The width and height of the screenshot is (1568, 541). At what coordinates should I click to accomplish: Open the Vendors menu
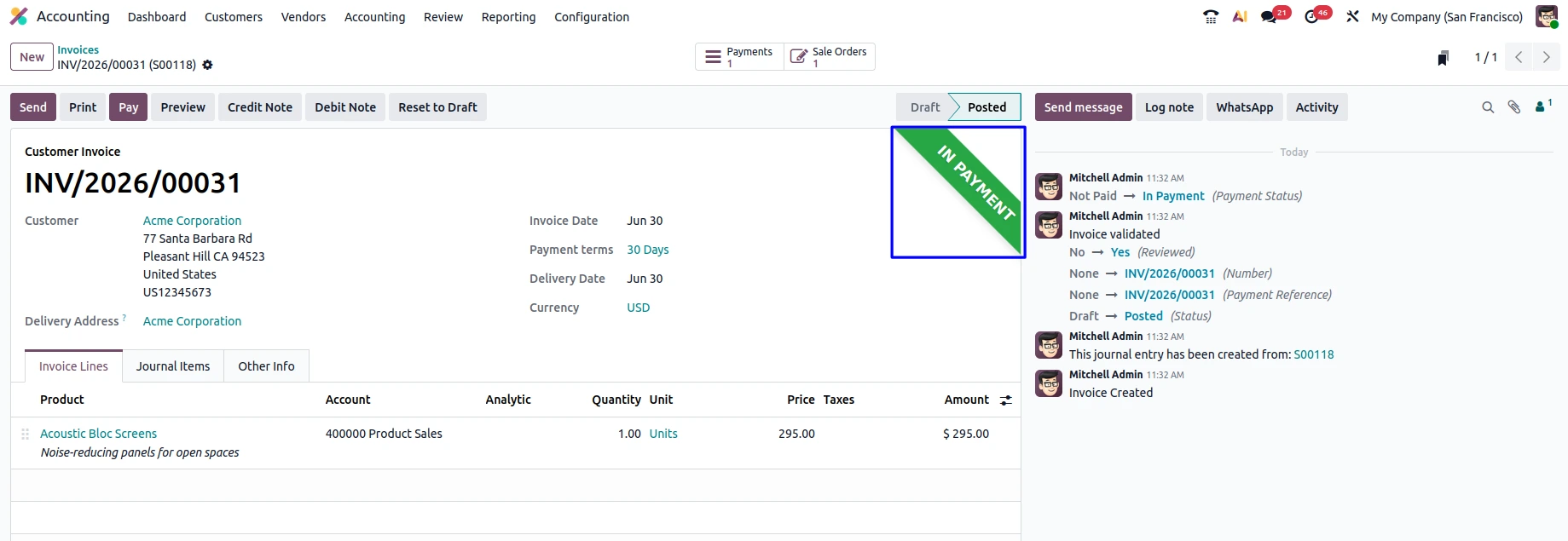click(304, 17)
